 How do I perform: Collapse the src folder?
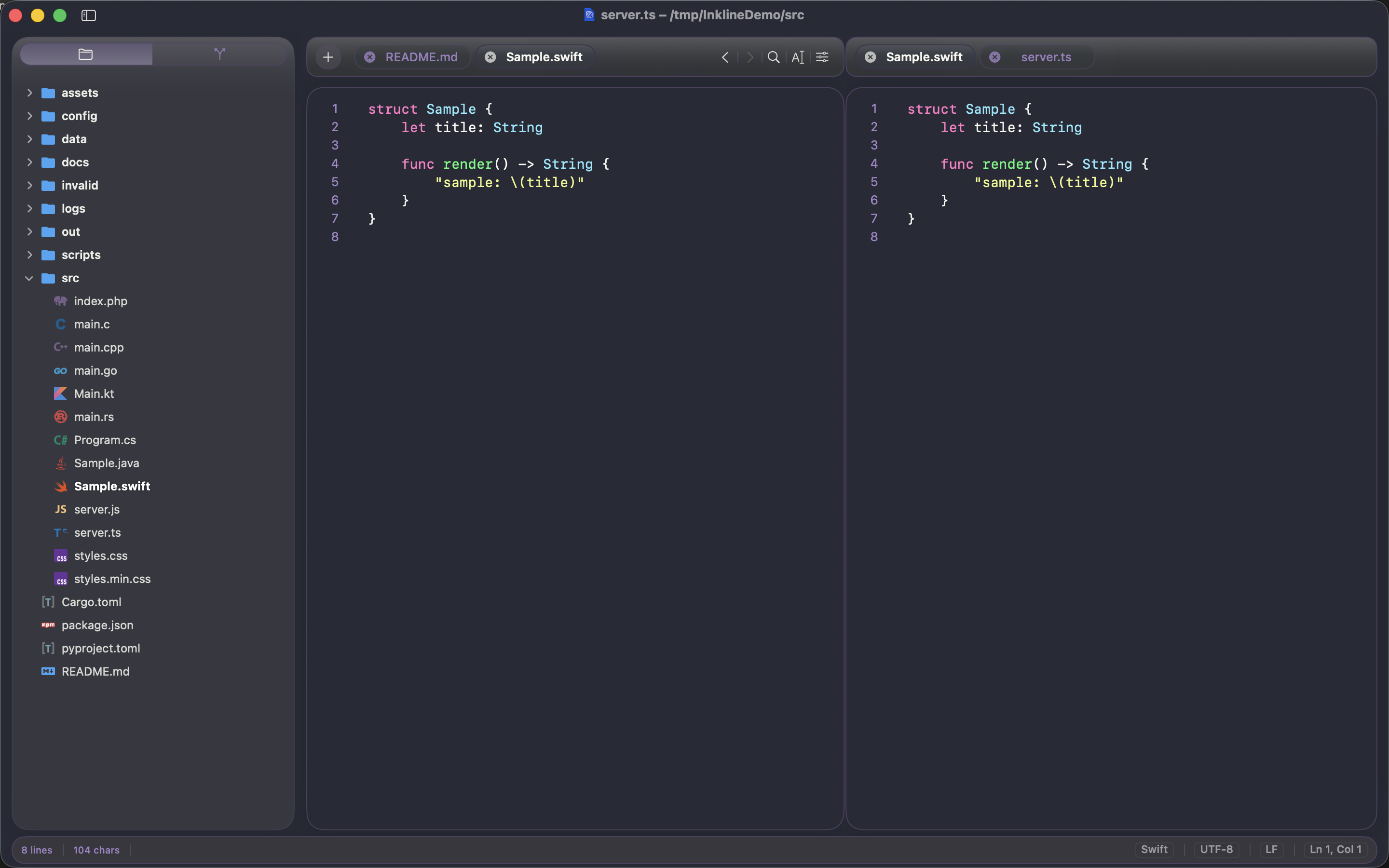29,278
